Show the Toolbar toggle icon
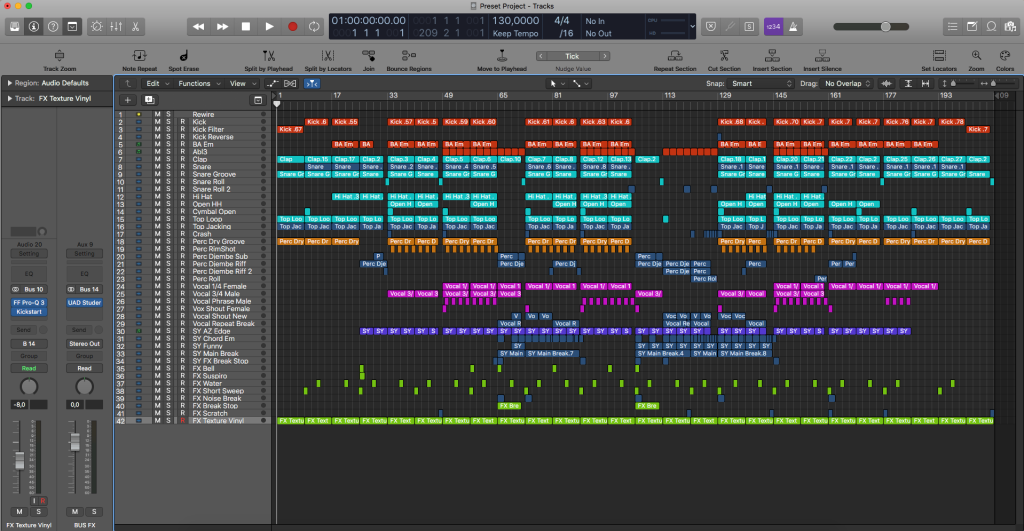The image size is (1024, 531). [72, 27]
